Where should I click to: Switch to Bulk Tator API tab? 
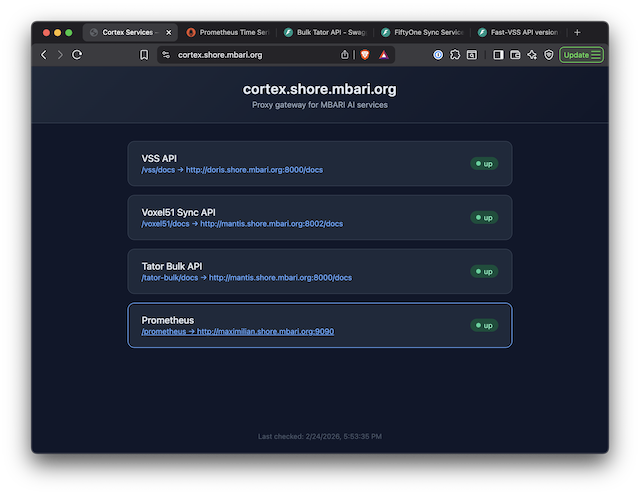pyautogui.click(x=325, y=32)
